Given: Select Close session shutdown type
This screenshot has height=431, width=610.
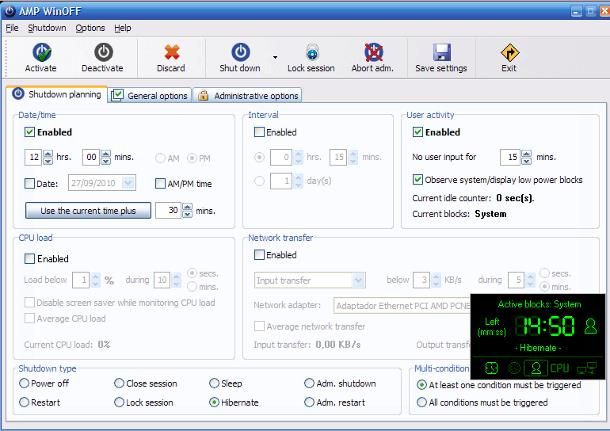Looking at the screenshot, I should coord(119,383).
